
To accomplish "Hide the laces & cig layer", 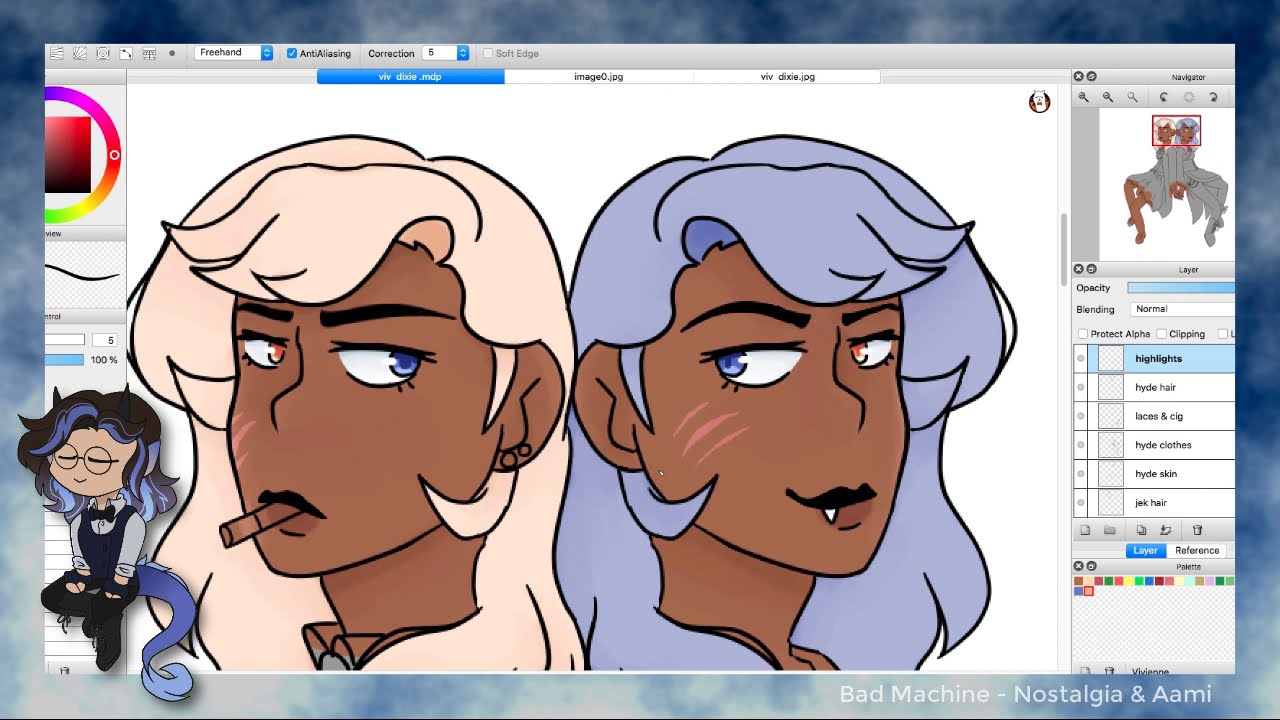I will 1081,416.
